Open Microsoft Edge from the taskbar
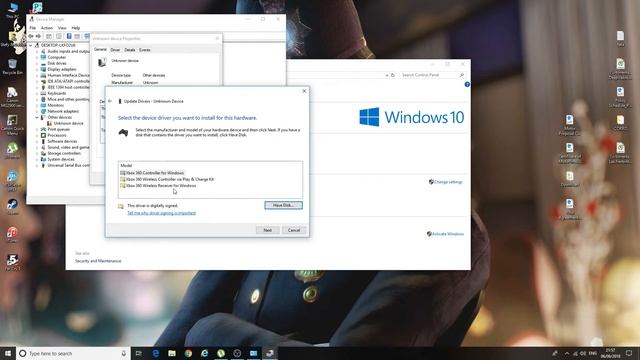This screenshot has height=360, width=640. click(156, 353)
